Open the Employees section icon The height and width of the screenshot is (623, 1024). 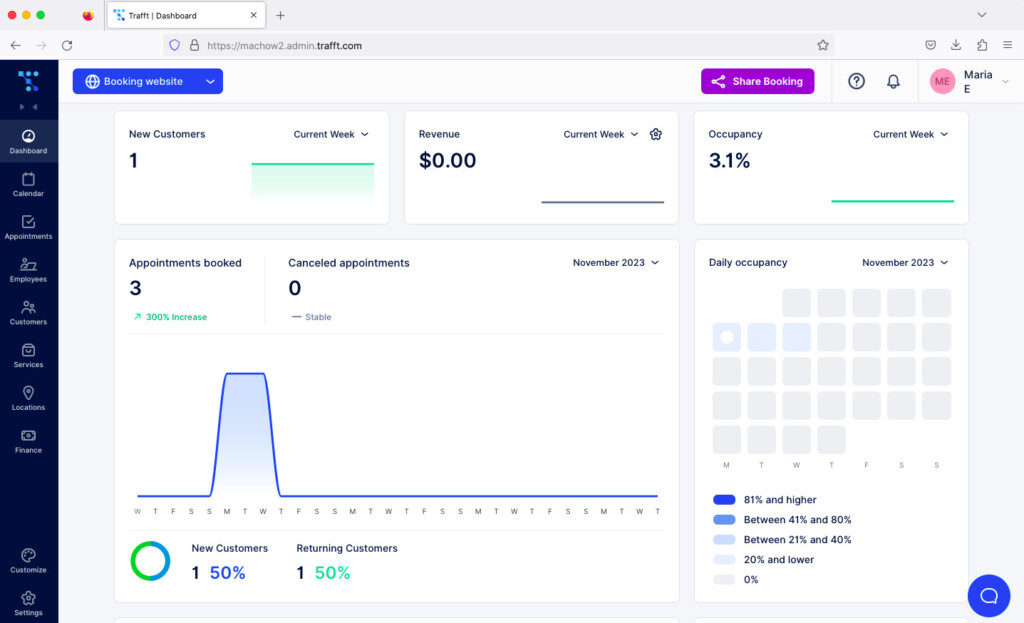[28, 266]
